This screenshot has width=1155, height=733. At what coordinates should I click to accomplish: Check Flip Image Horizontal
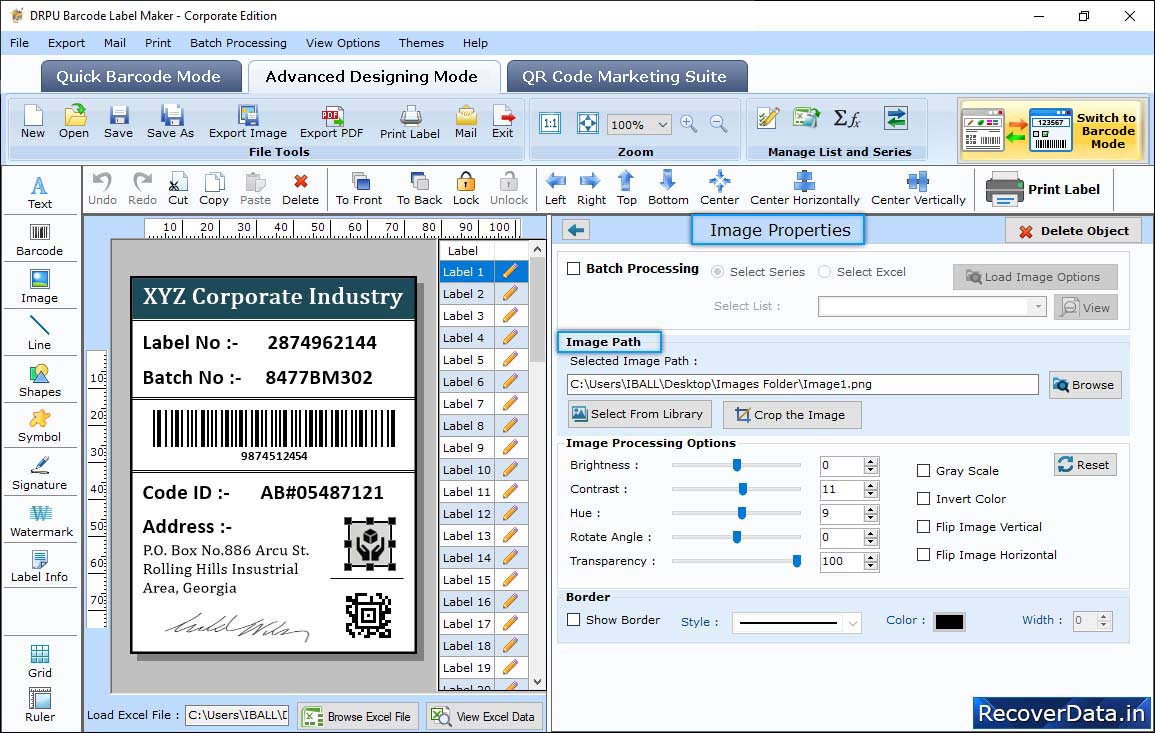(923, 555)
